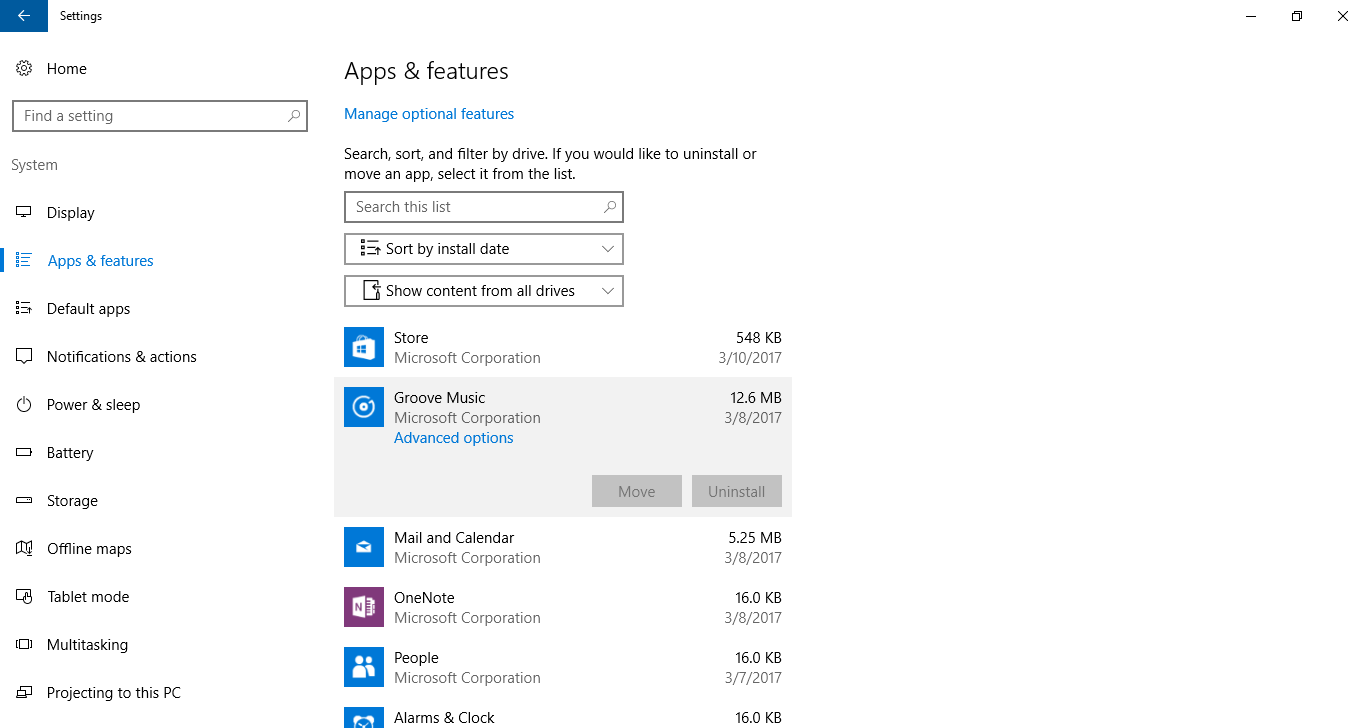Click the Apps & features list icon
1366x728 pixels.
pos(24,260)
